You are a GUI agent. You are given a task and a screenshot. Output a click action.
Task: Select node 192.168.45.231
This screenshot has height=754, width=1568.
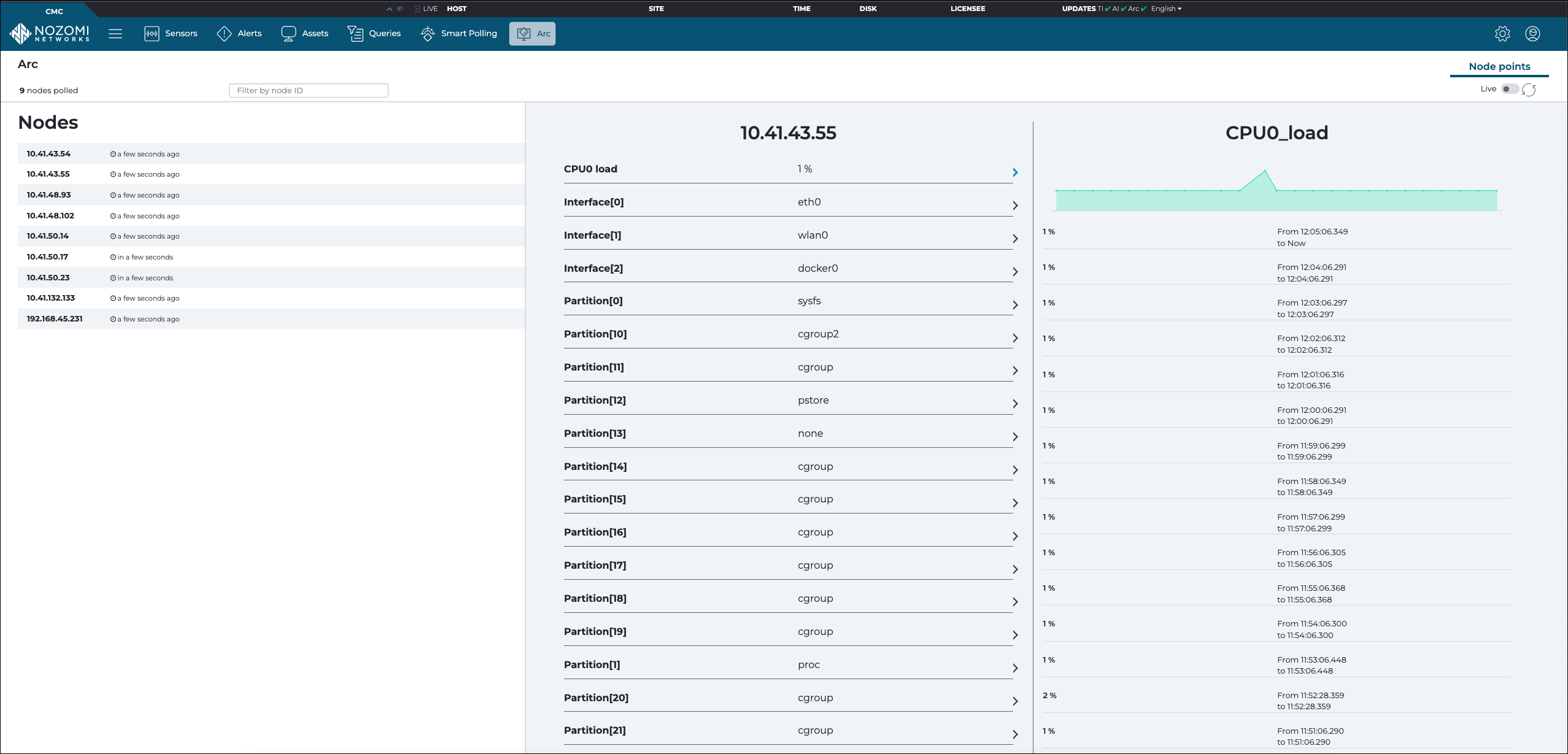point(271,318)
